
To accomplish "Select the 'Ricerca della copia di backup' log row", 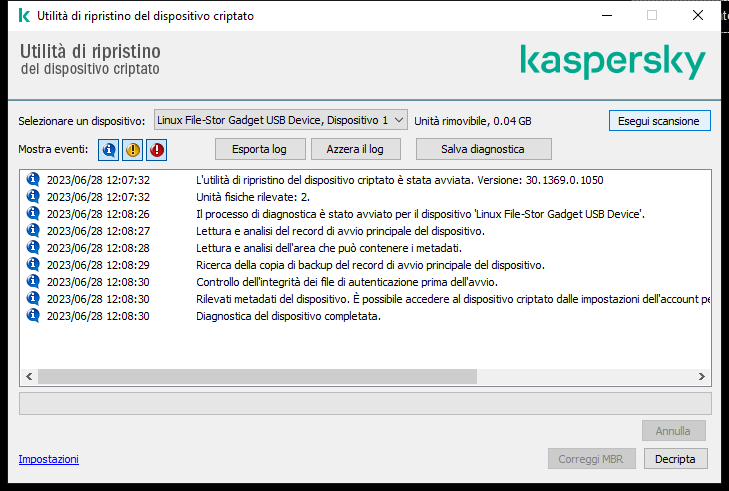I will pos(365,265).
